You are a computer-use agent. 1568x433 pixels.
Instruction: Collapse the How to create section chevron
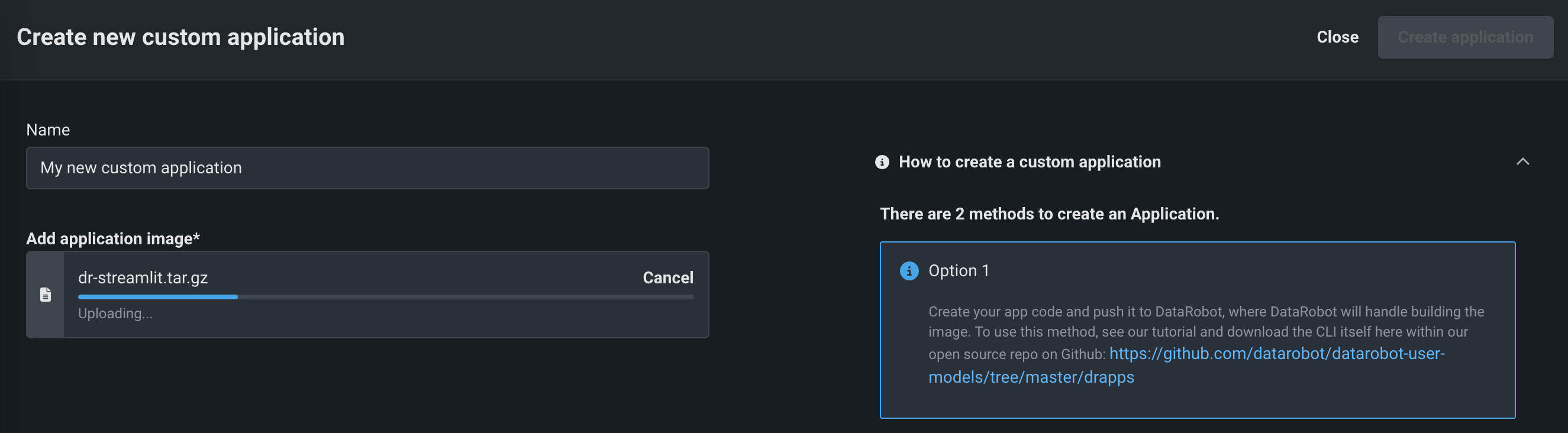(1522, 161)
